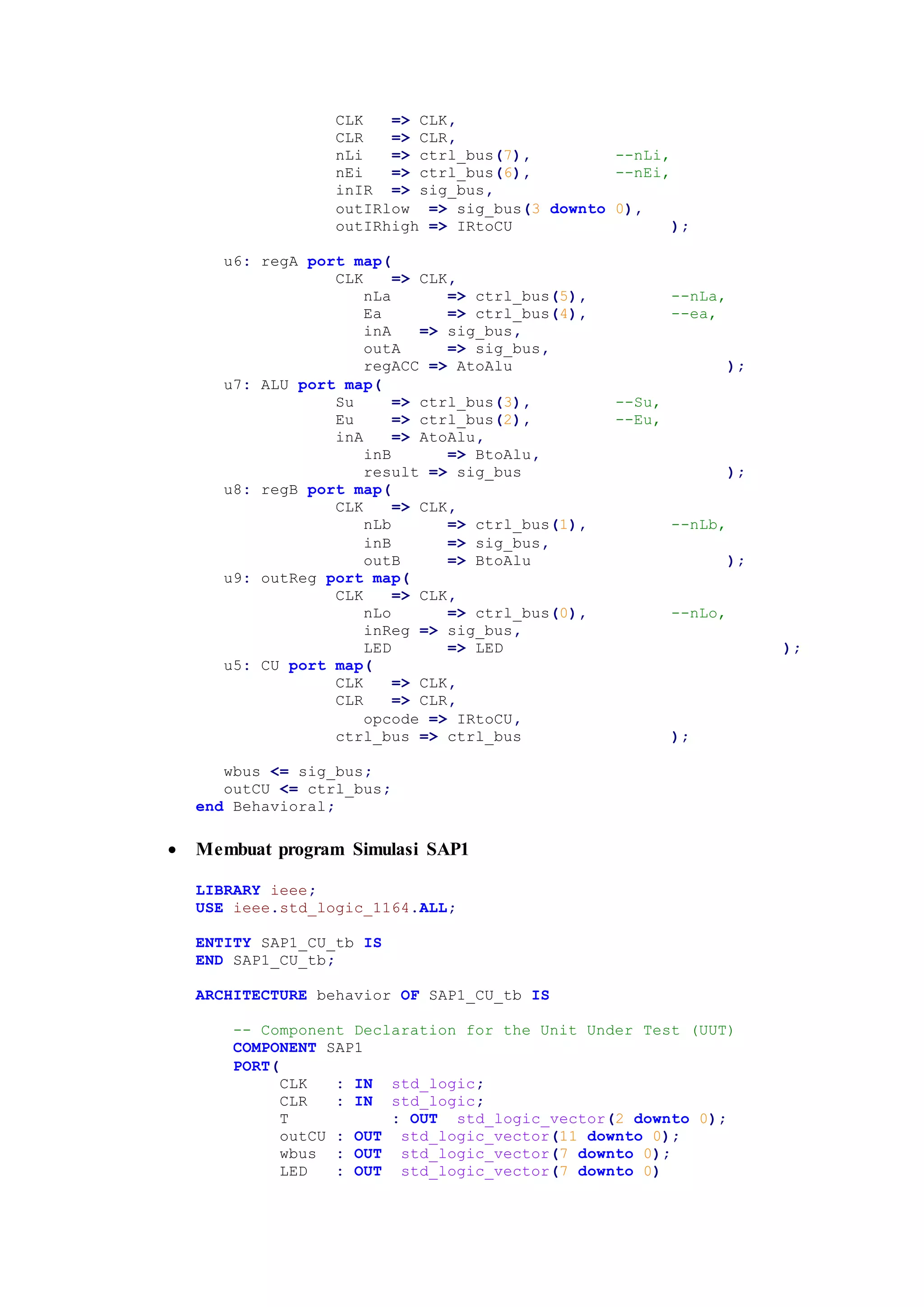Click the u8 regB port map line
The image size is (924, 1307).
pos(307,490)
